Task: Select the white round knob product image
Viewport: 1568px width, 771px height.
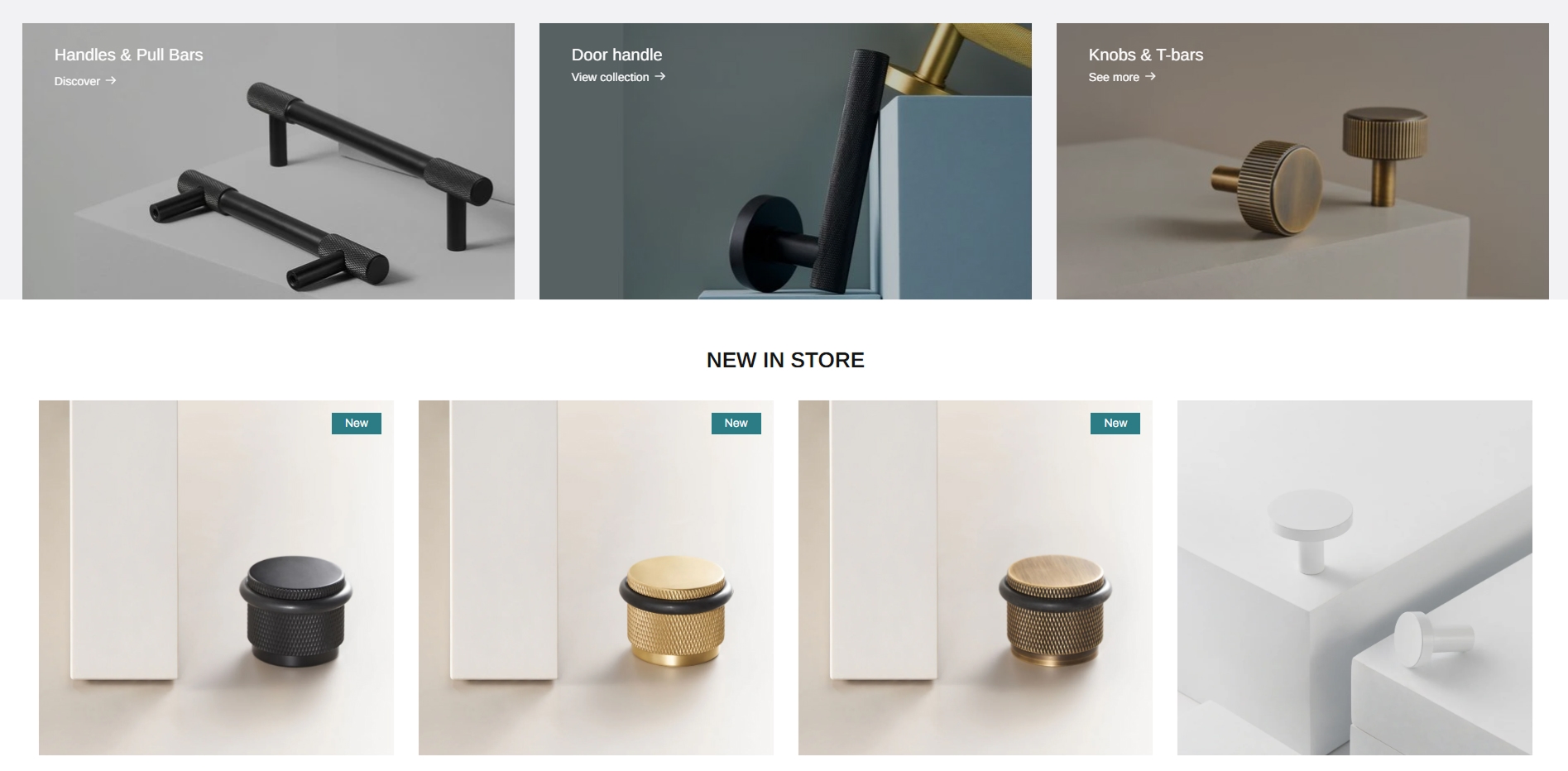Action: [x=1355, y=577]
